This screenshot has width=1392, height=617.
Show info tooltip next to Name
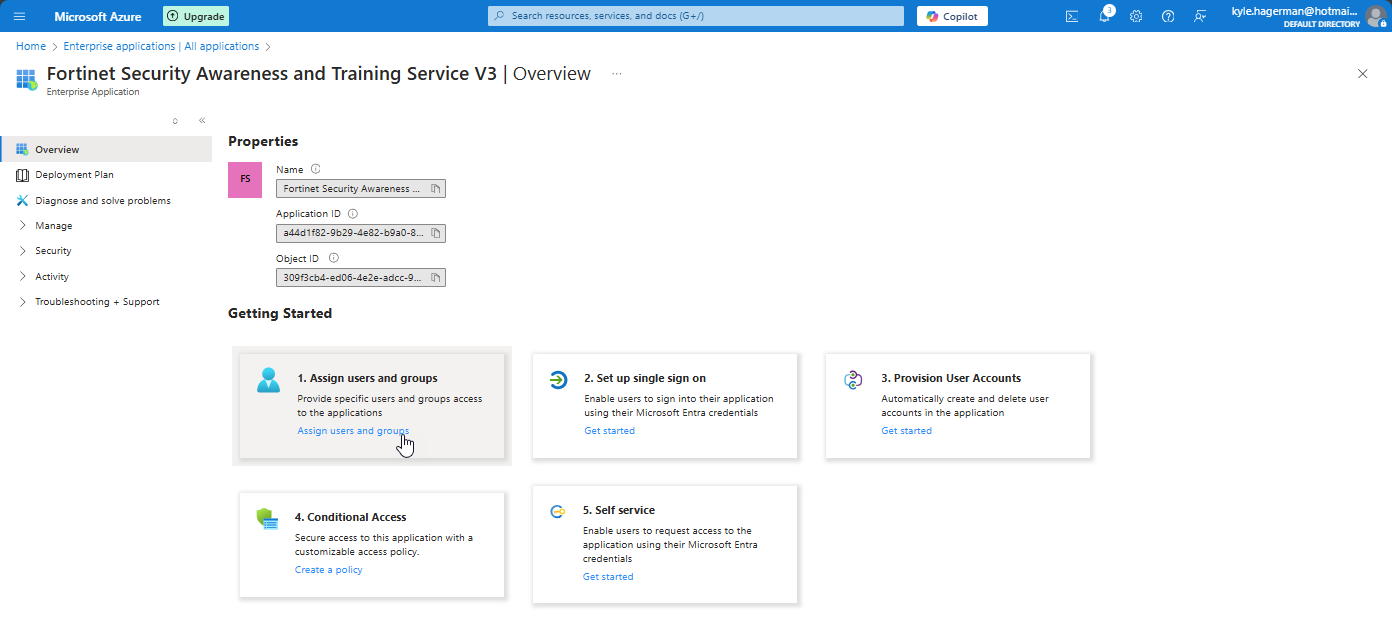point(315,170)
